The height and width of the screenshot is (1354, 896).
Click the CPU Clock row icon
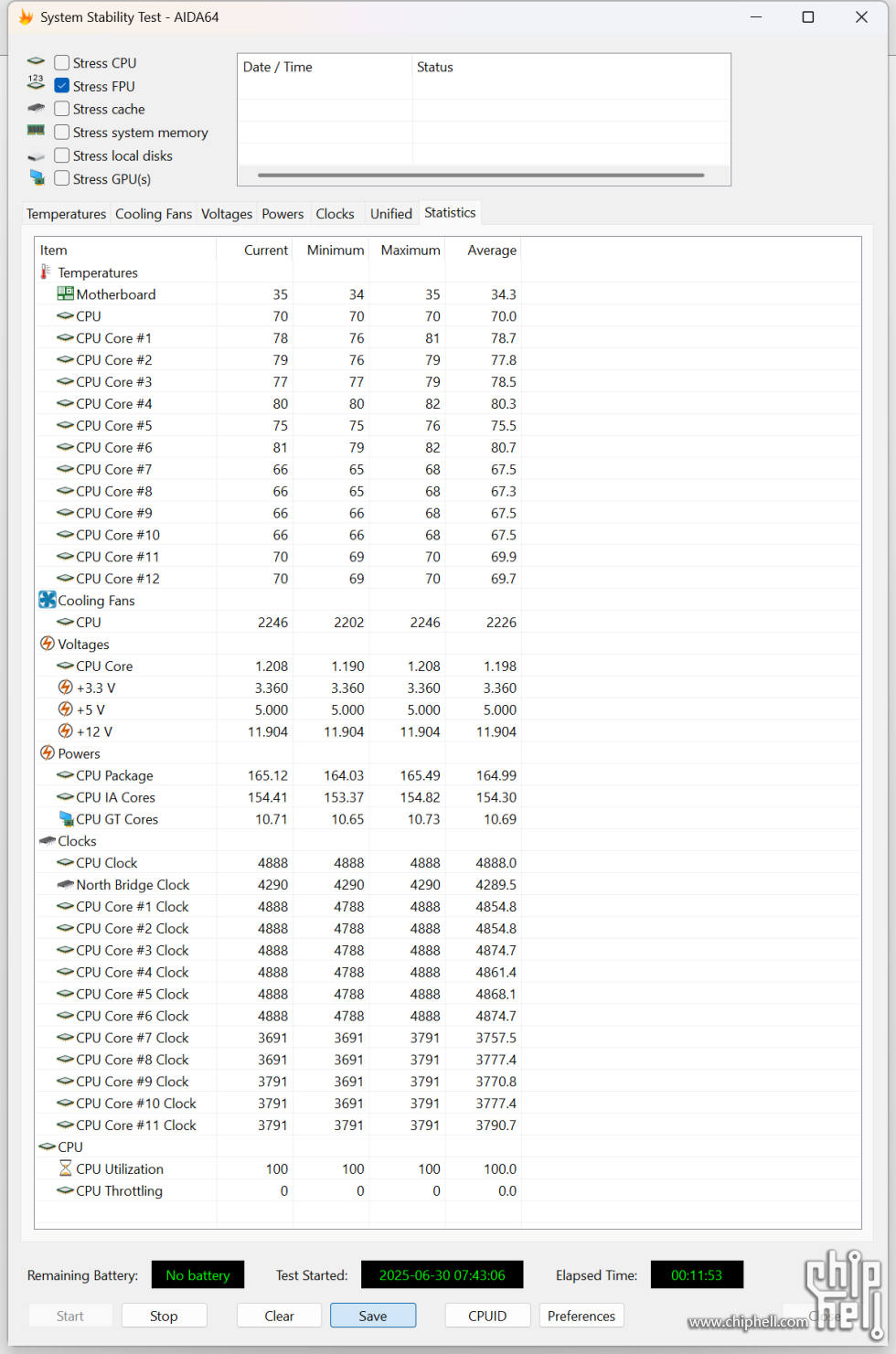pyautogui.click(x=65, y=862)
